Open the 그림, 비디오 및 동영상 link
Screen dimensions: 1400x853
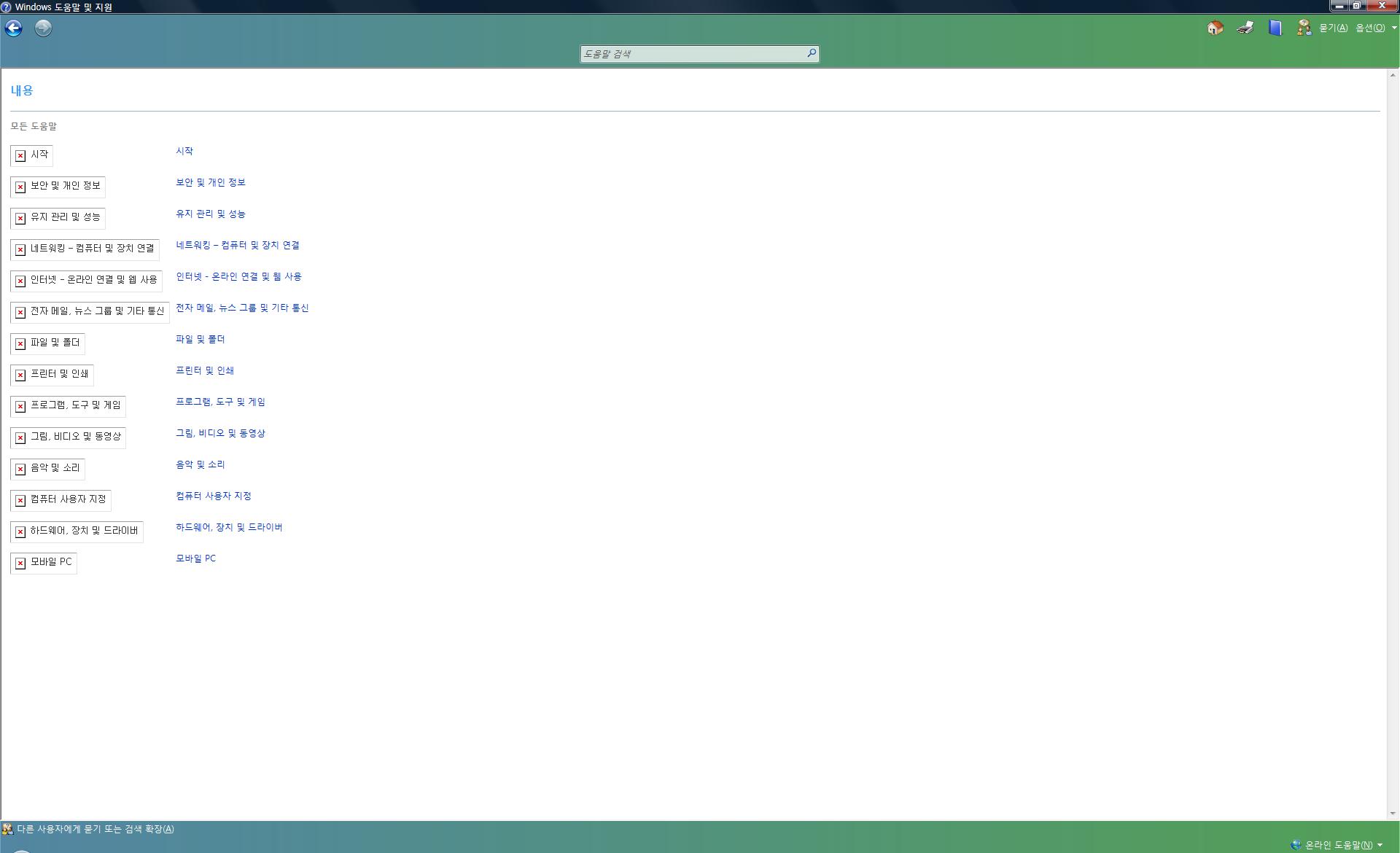click(220, 433)
